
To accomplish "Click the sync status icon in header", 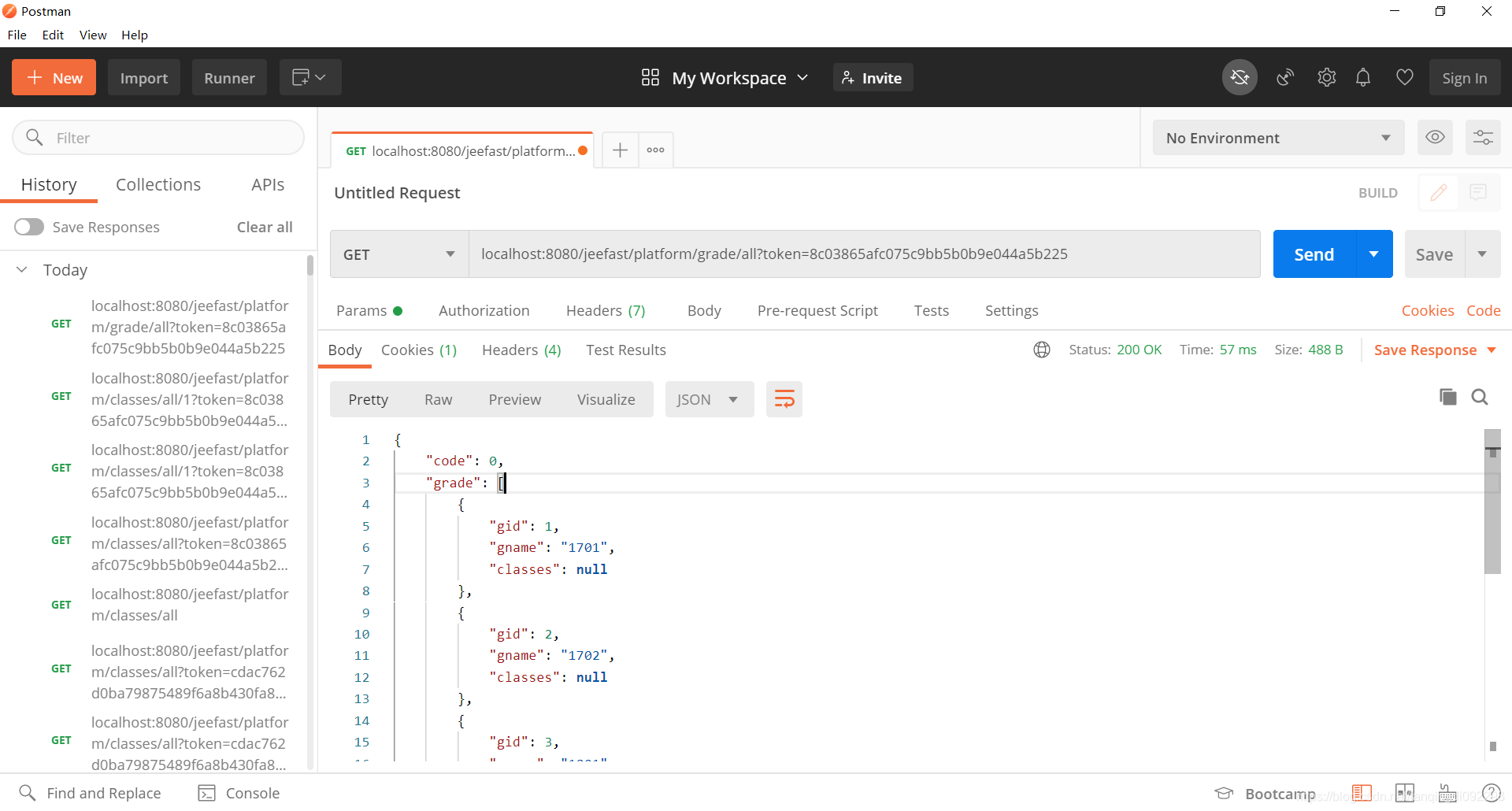I will click(1240, 77).
